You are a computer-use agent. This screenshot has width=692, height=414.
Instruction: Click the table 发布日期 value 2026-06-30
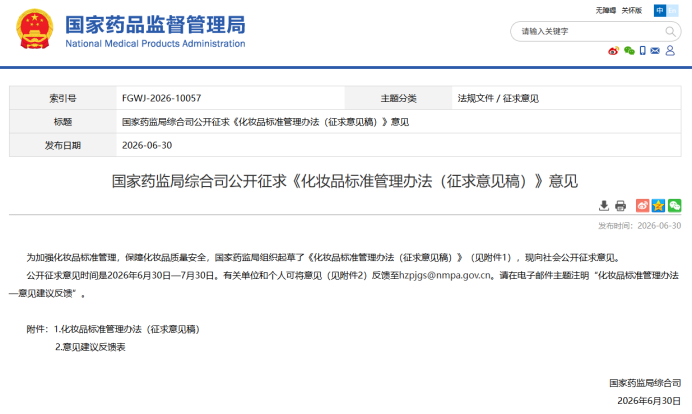pos(147,145)
